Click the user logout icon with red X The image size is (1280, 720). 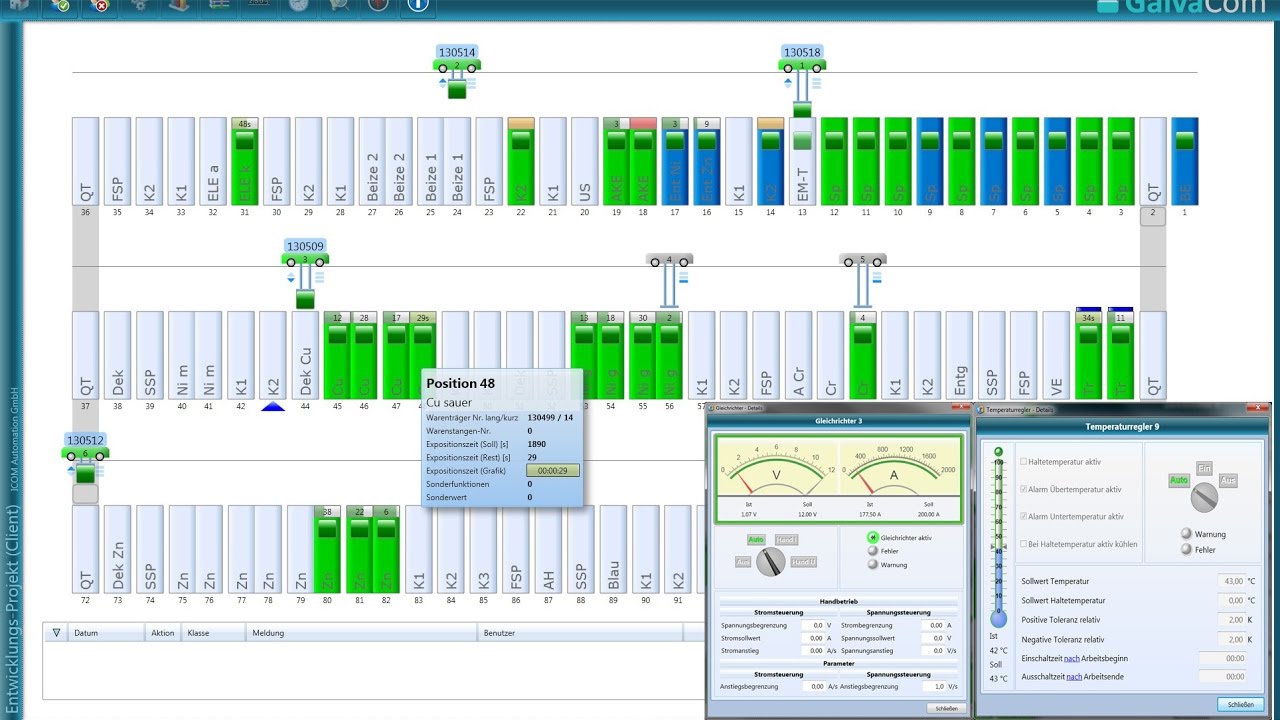pyautogui.click(x=98, y=6)
